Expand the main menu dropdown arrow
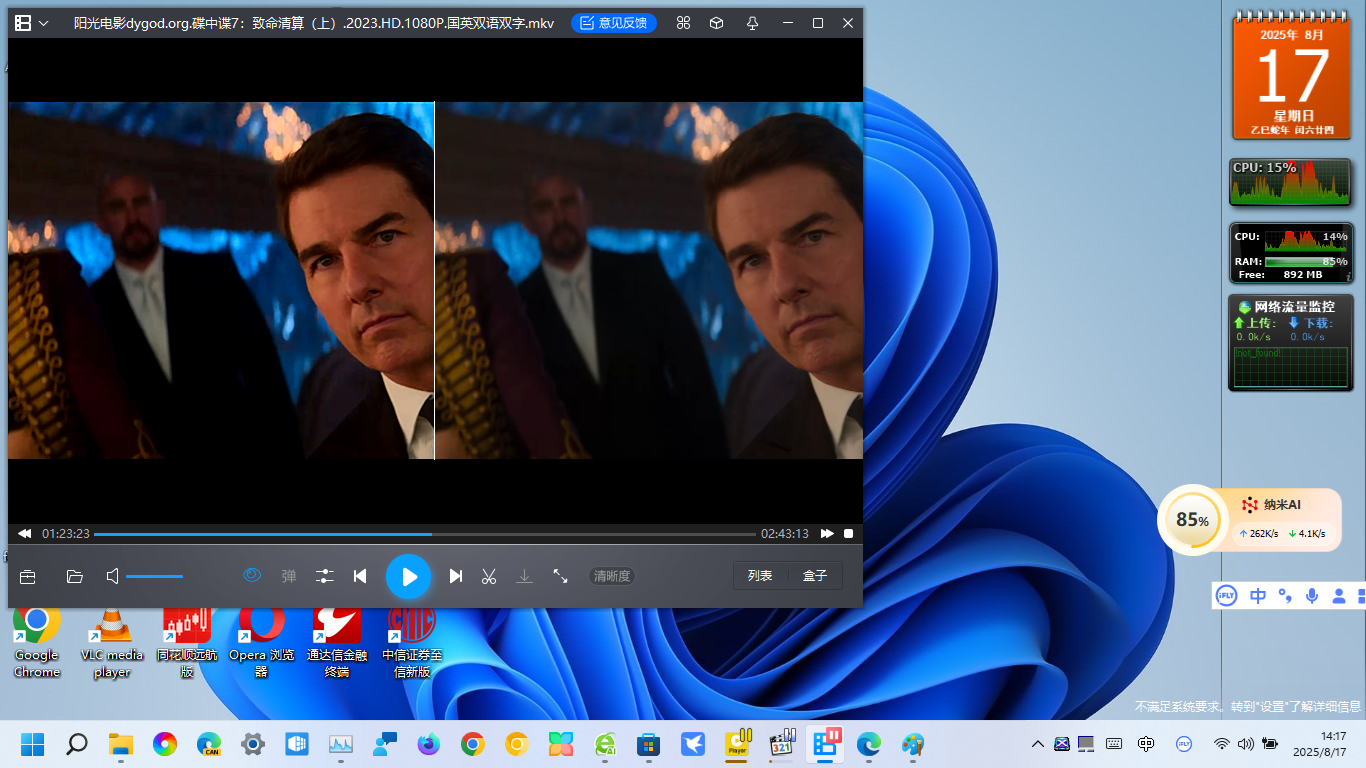The height and width of the screenshot is (768, 1366). click(44, 23)
